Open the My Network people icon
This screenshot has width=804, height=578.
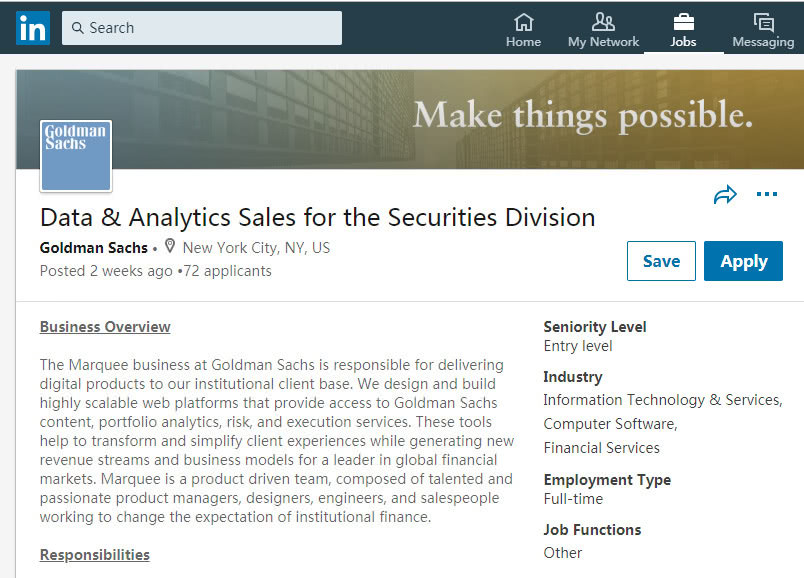tap(603, 22)
